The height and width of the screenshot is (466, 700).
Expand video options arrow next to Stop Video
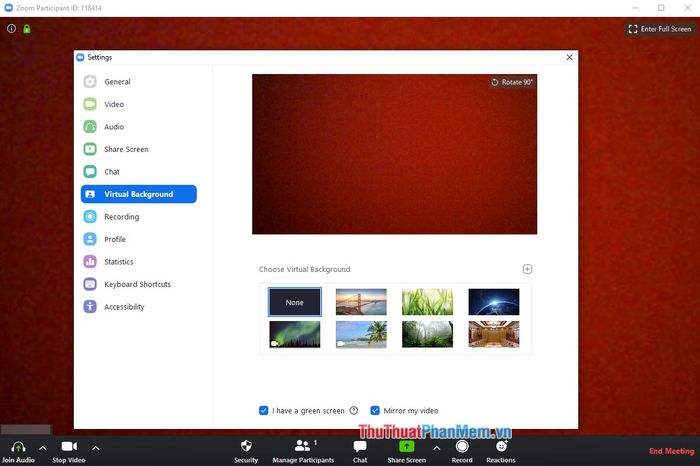tap(96, 448)
